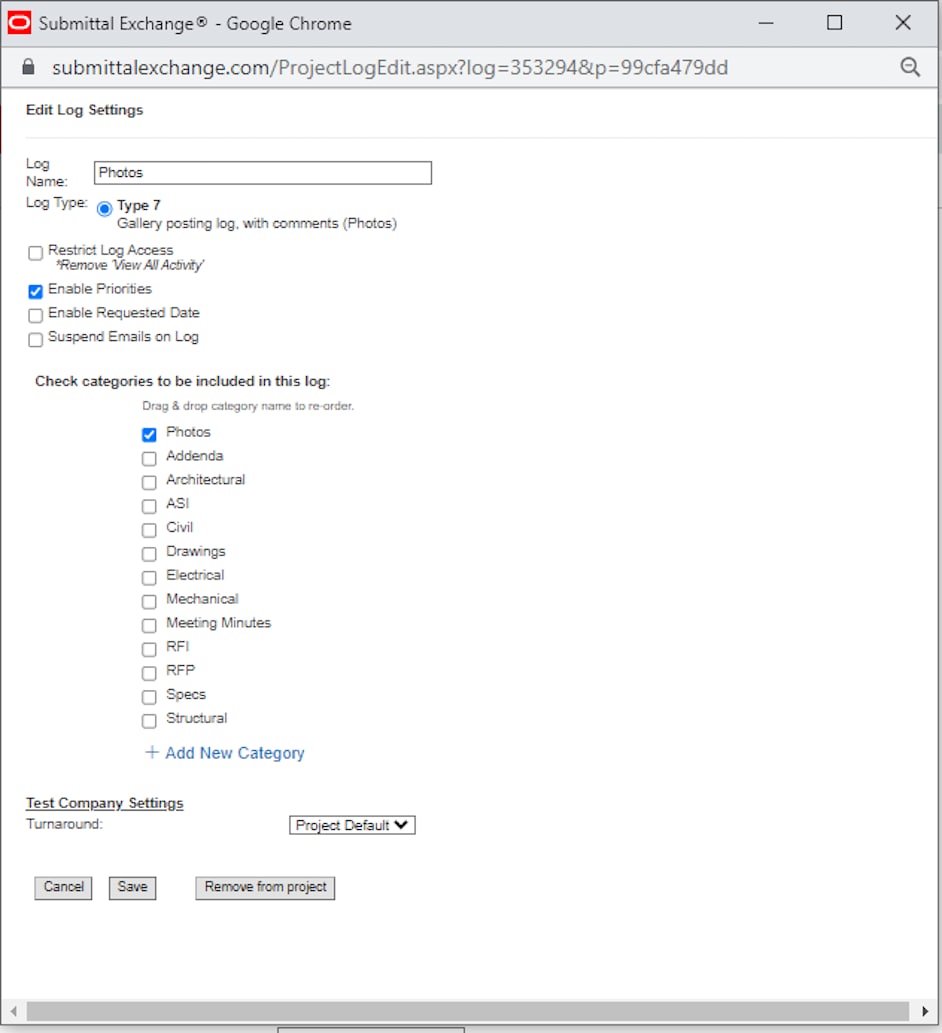Save the log settings
The width and height of the screenshot is (942, 1033).
point(132,887)
